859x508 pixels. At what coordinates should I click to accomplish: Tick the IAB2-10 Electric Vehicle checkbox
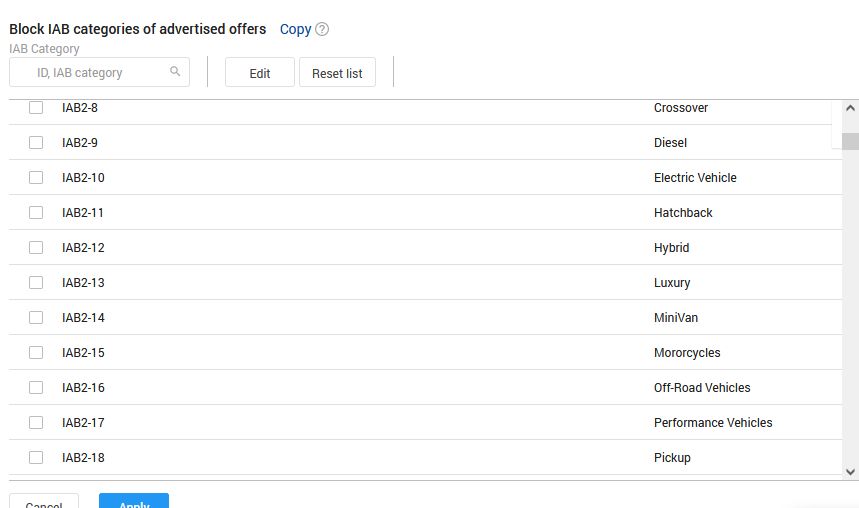(36, 178)
